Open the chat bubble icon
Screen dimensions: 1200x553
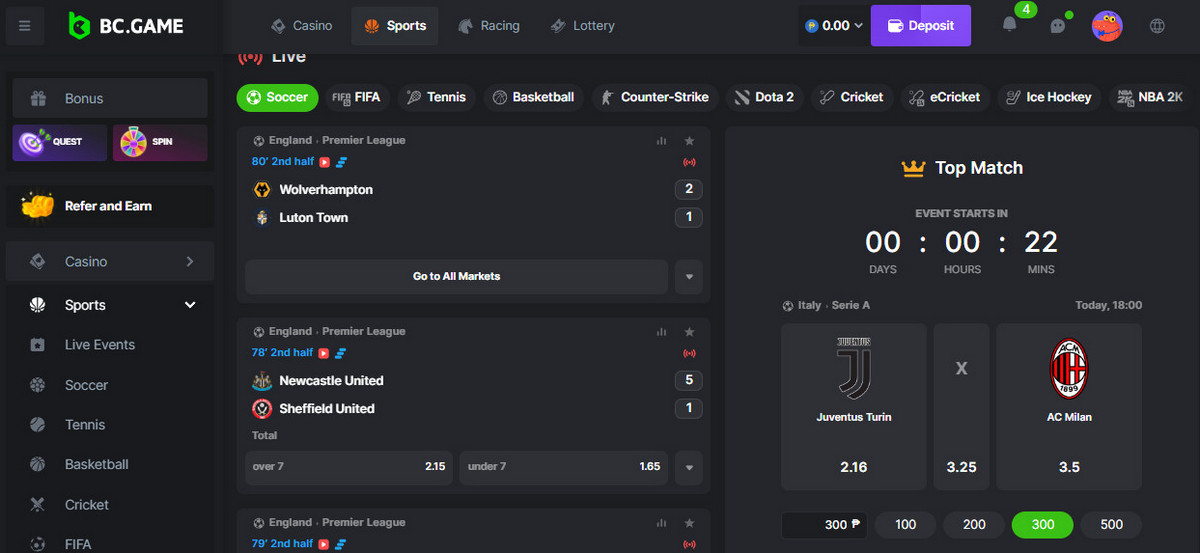tap(1058, 26)
